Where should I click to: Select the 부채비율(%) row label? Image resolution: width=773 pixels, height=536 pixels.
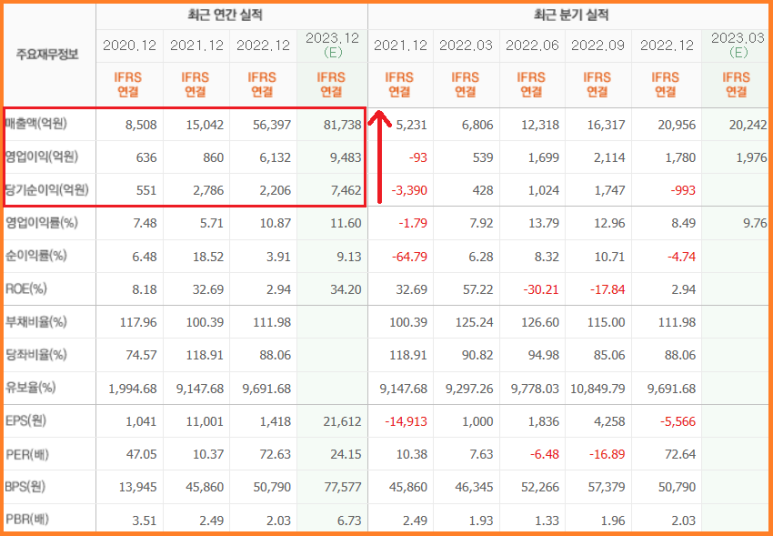coord(35,322)
